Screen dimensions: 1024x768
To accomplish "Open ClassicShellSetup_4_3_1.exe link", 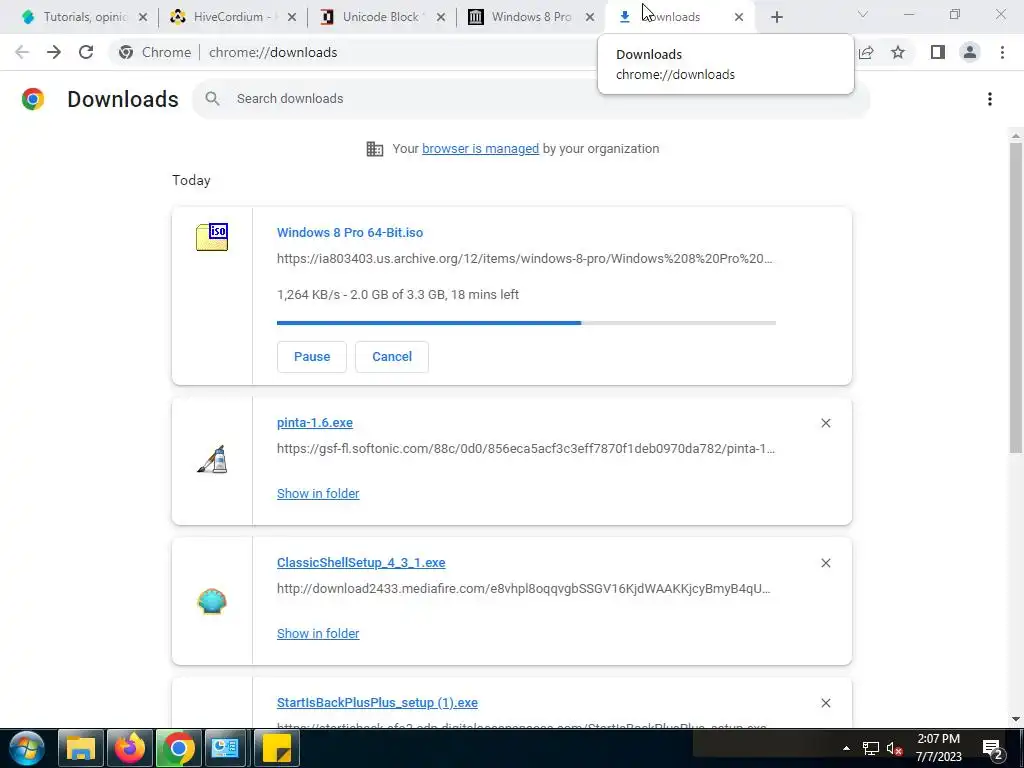I will click(361, 562).
